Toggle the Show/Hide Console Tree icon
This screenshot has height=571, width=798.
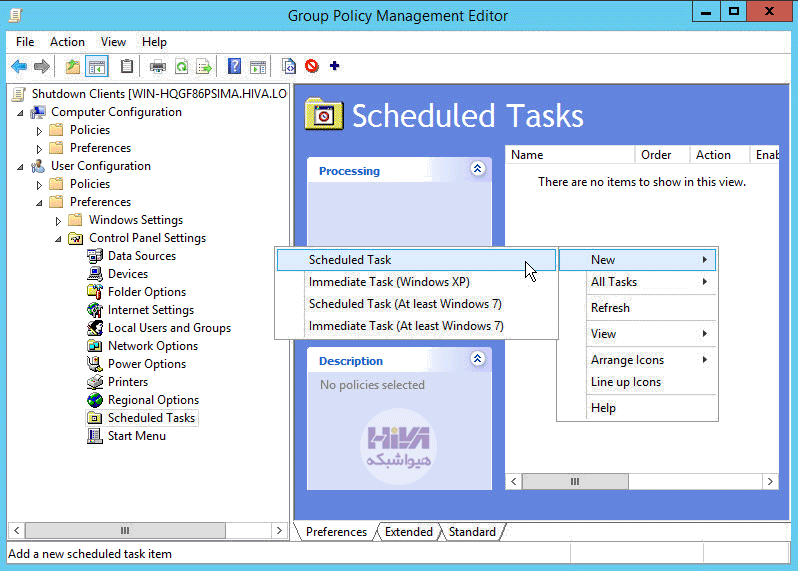click(97, 66)
